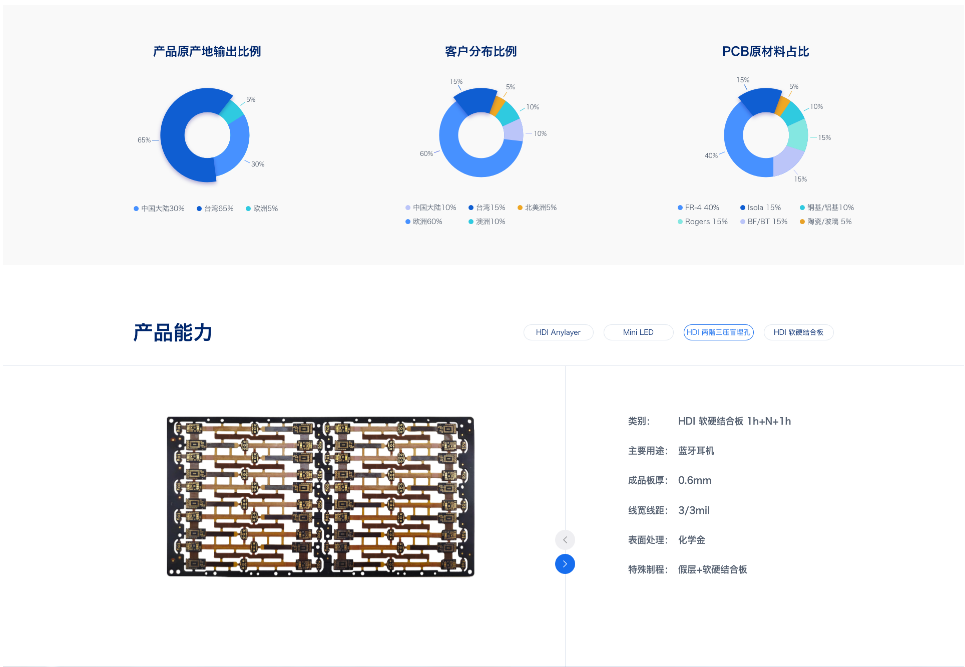Toggle 北美洲5% legend in customer chart

[x=538, y=207]
